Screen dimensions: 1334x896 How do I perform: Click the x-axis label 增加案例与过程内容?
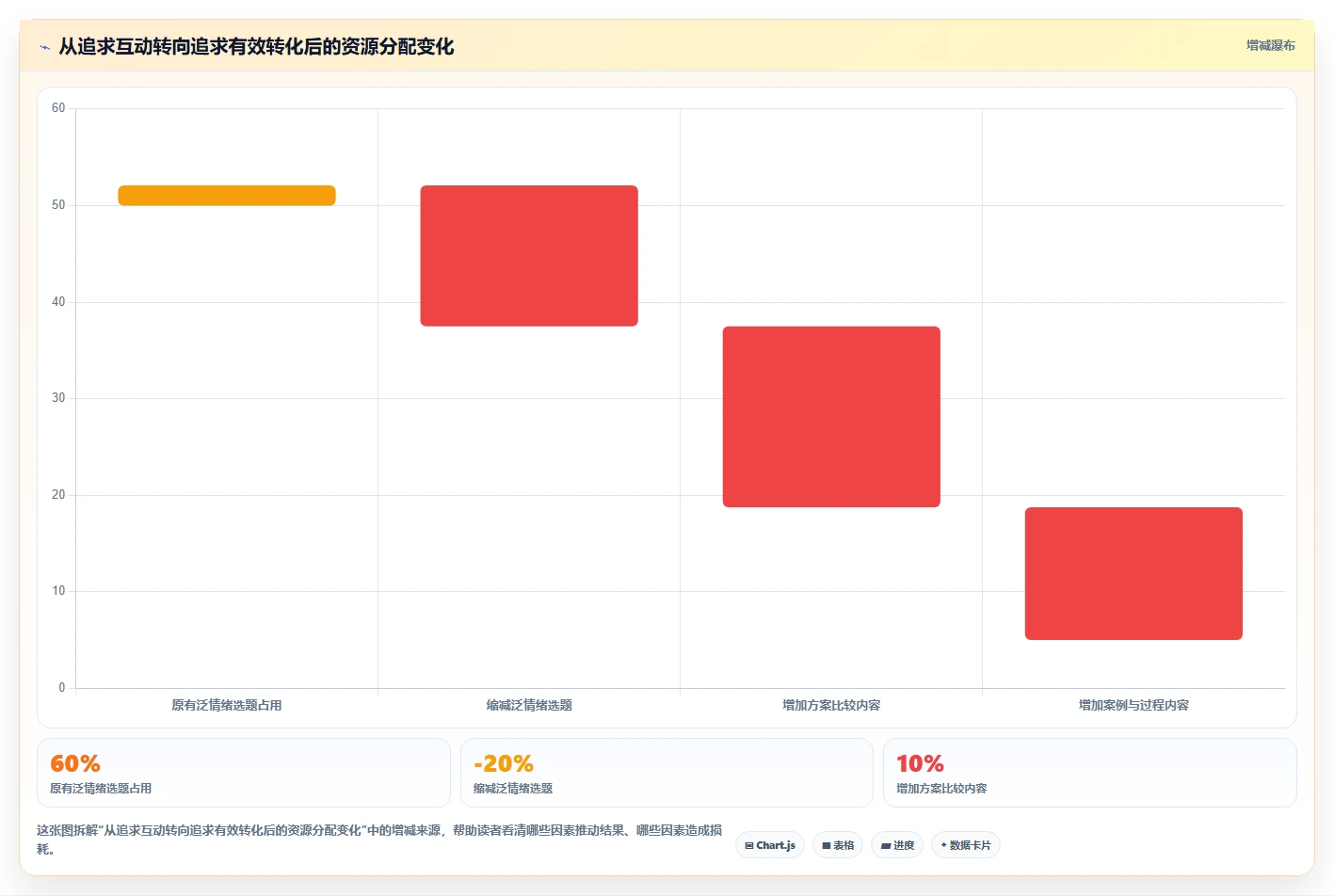1133,705
